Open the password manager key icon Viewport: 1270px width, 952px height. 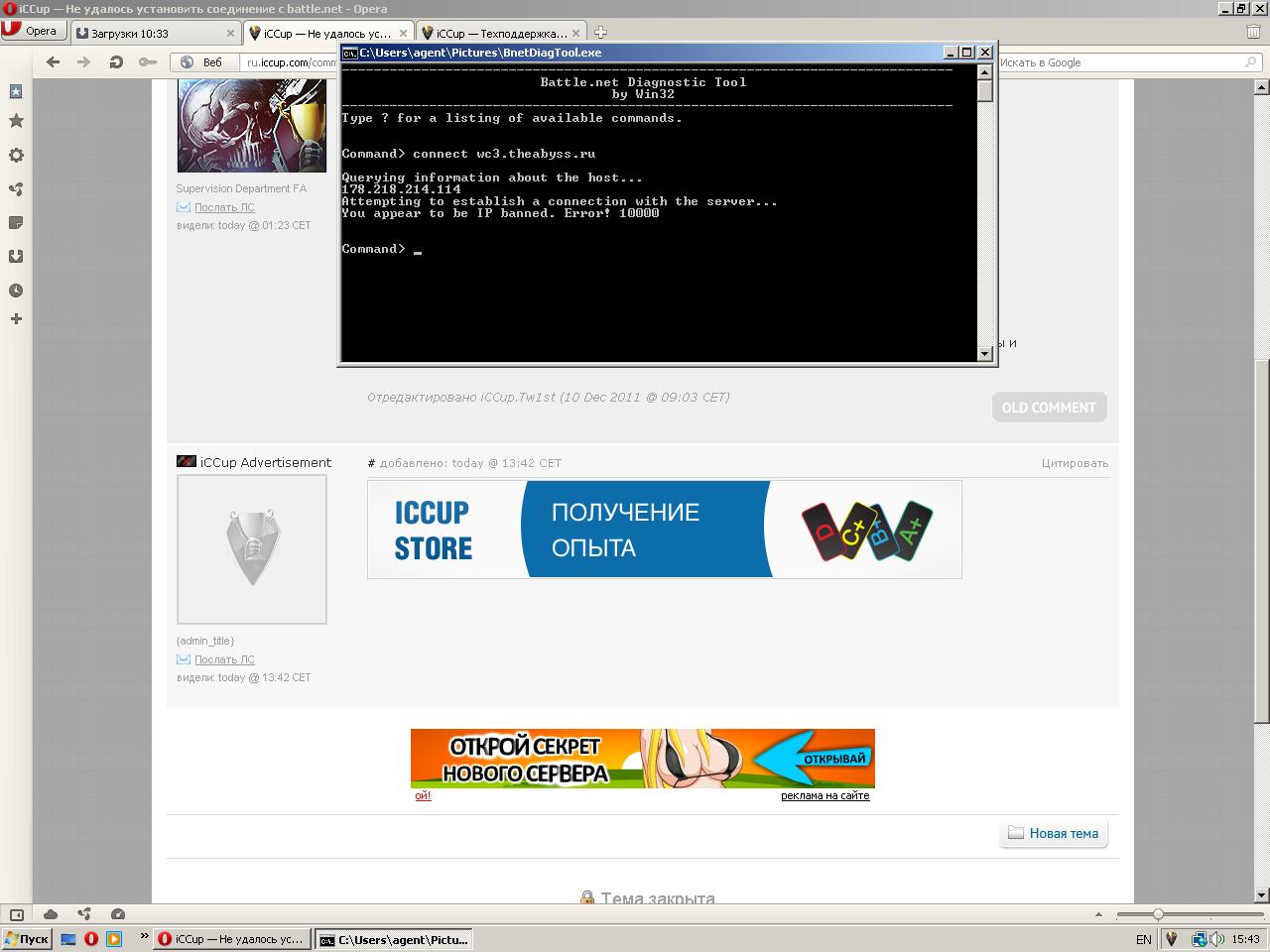tap(147, 62)
